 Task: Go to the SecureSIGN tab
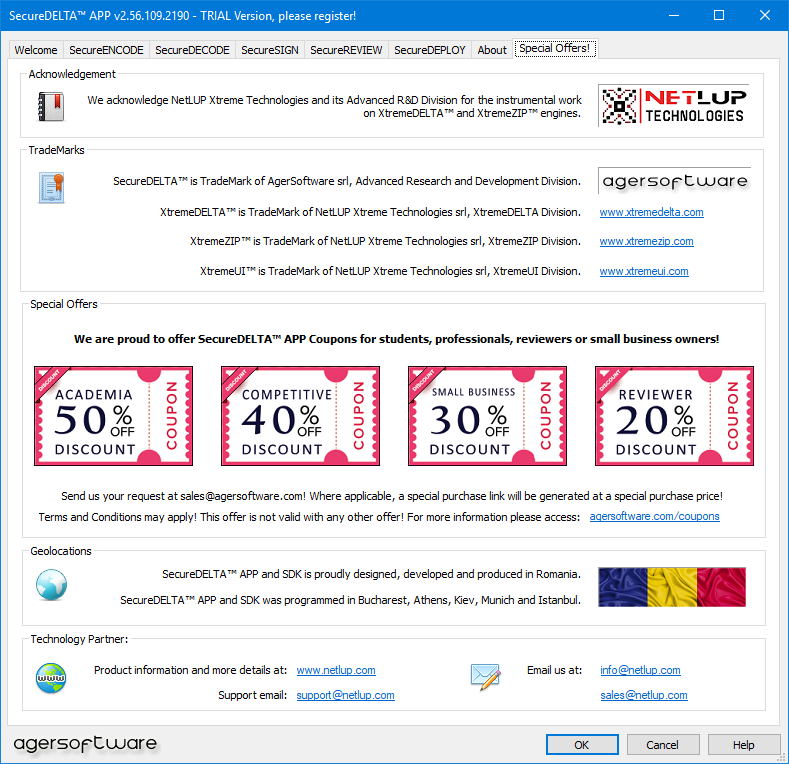coord(270,50)
